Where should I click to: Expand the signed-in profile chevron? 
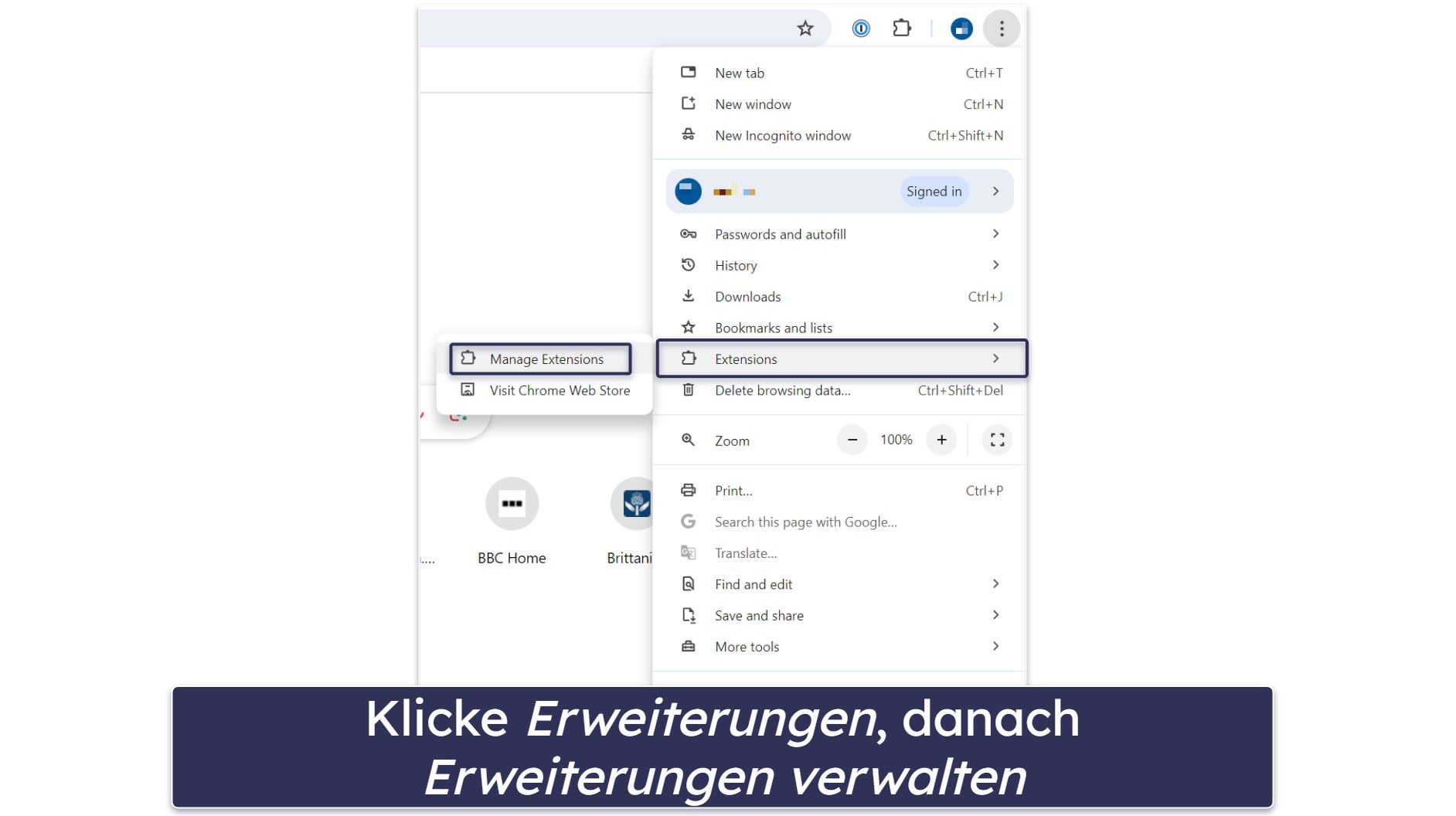(996, 191)
